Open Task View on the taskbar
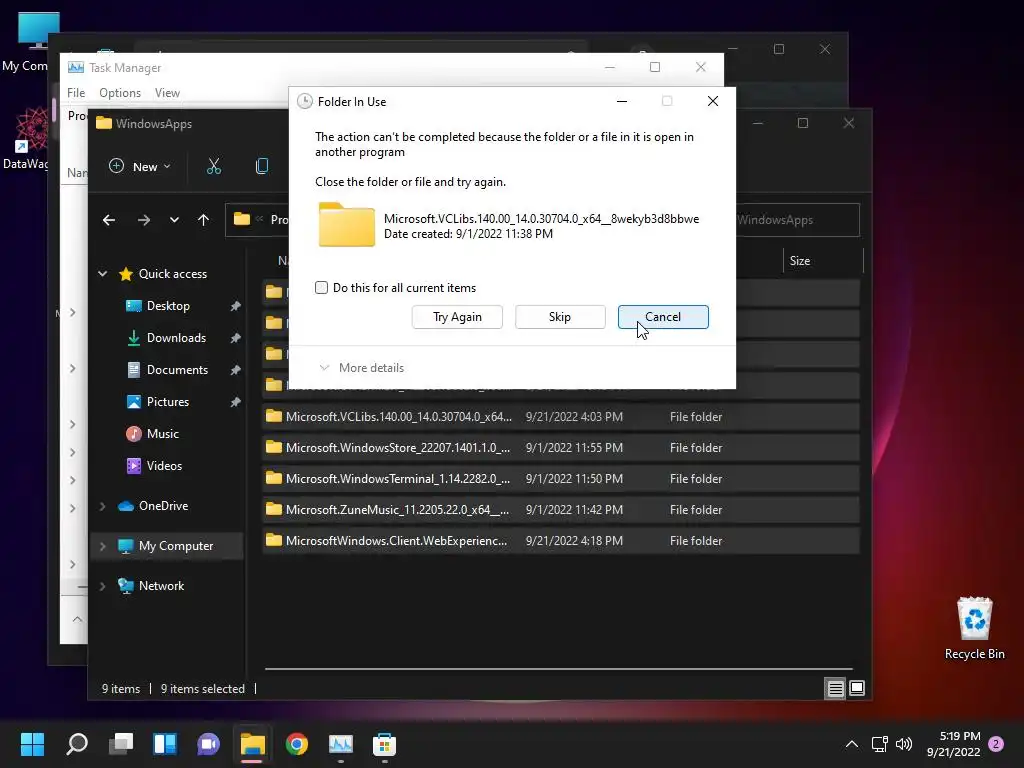 click(121, 744)
